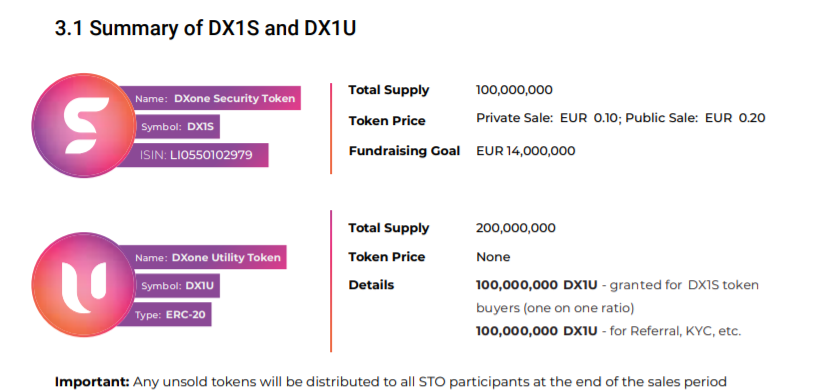The image size is (824, 390).
Task: Click the 100,000,000 total supply value
Action: pos(514,90)
